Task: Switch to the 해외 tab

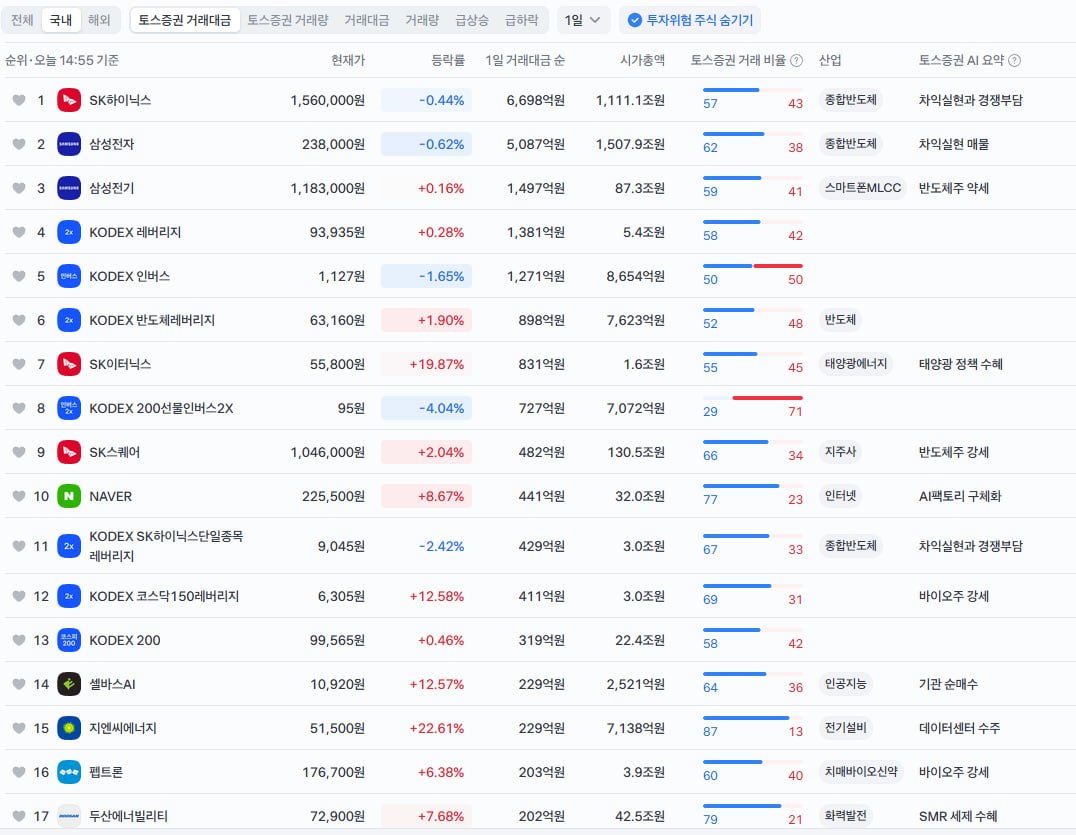Action: (99, 20)
